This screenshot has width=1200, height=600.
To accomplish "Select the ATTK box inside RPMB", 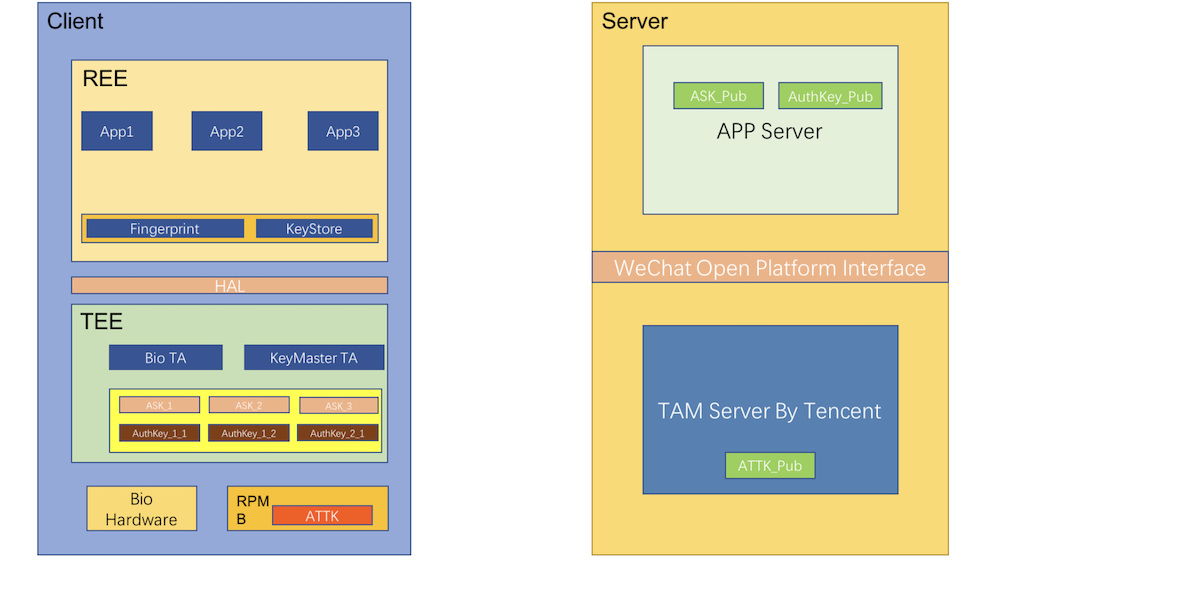I will pyautogui.click(x=322, y=516).
